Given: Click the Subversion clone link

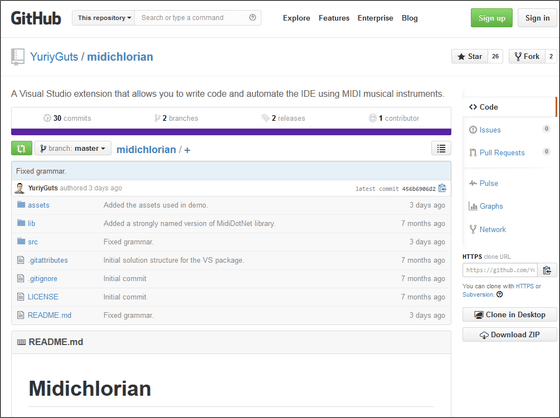Looking at the screenshot, I should click(478, 295).
